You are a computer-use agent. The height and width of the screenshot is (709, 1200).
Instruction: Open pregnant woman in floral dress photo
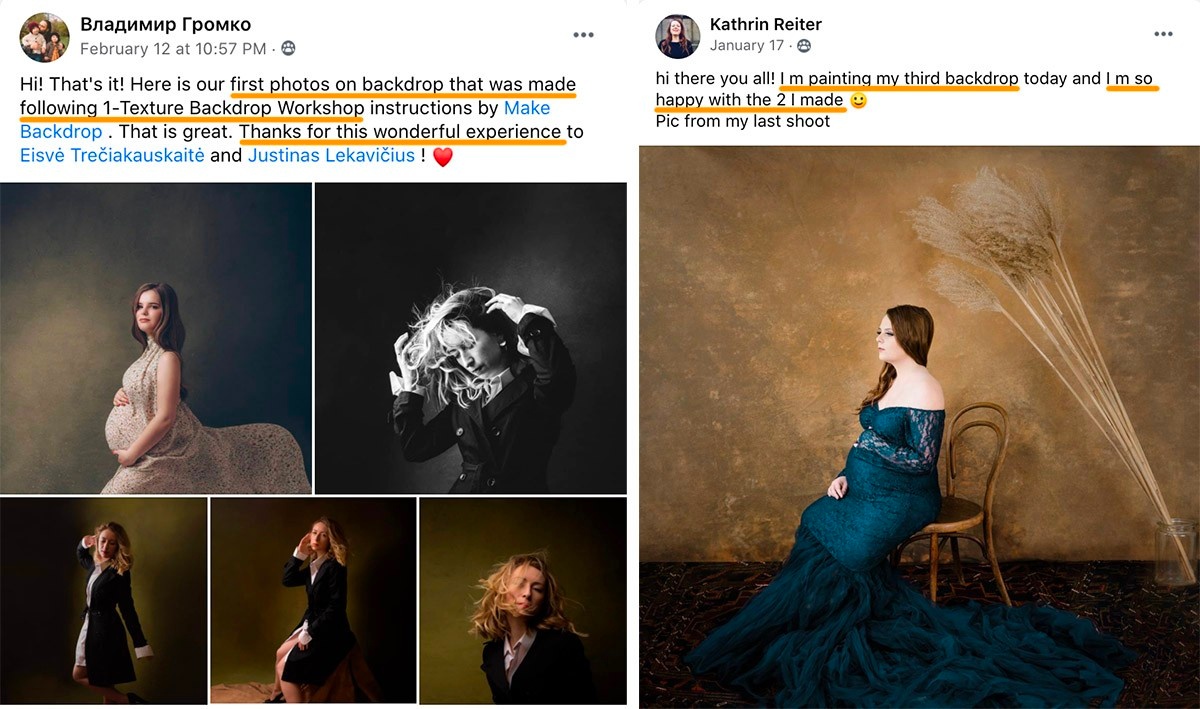click(x=155, y=338)
